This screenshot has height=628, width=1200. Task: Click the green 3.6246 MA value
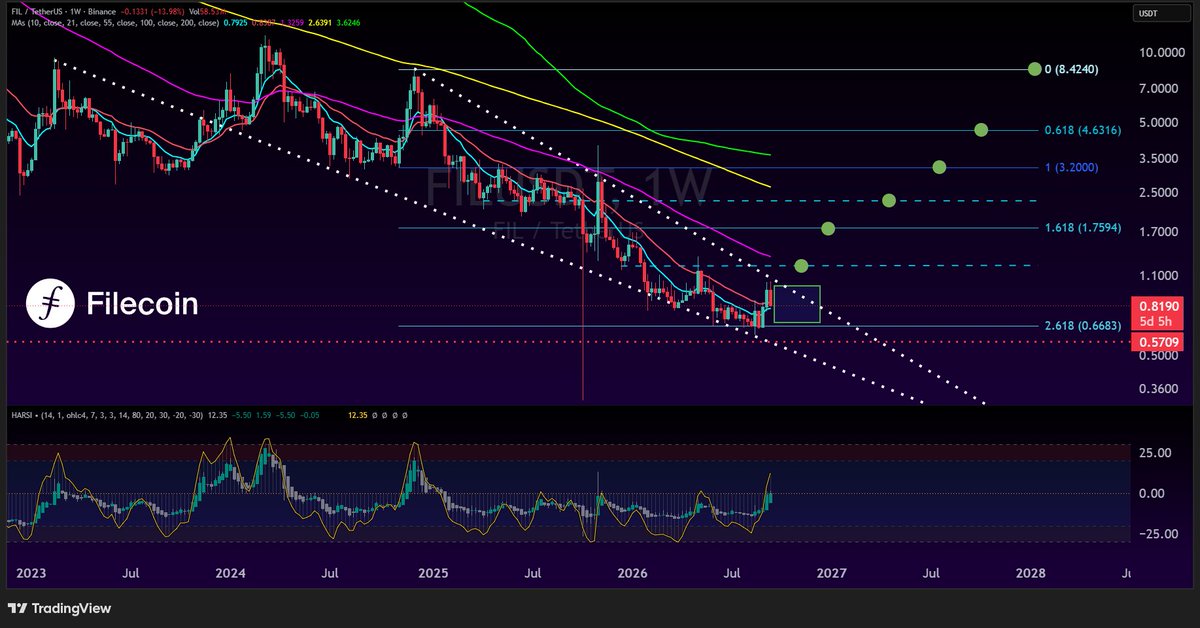348,23
